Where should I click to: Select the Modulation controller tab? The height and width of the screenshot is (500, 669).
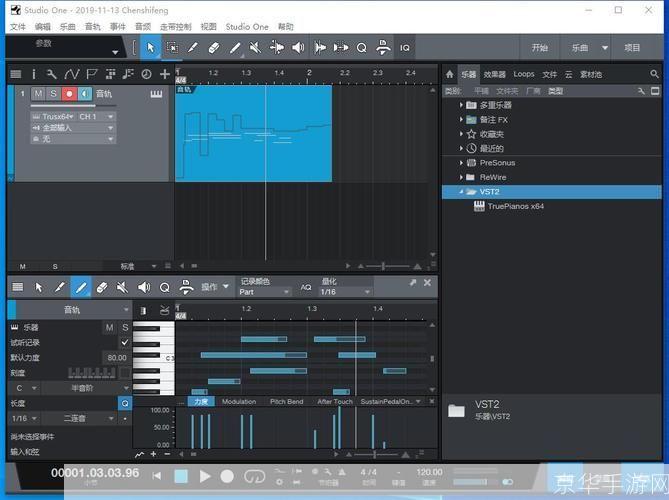tap(239, 401)
